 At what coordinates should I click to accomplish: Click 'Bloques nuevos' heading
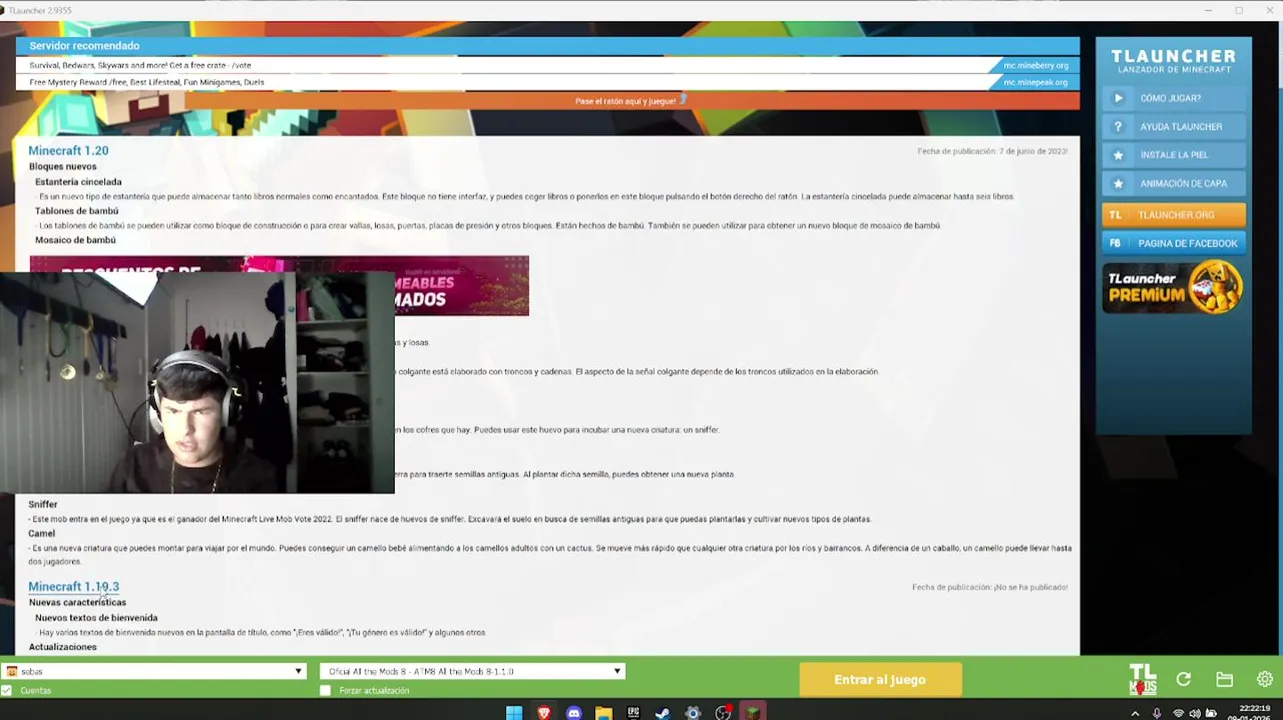click(62, 167)
